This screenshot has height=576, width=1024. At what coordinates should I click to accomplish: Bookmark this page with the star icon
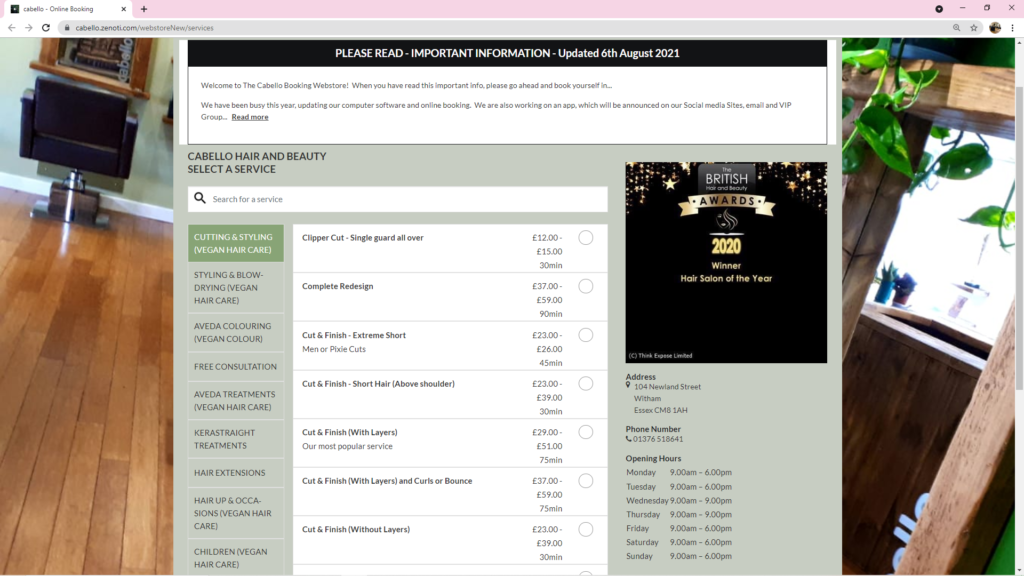pos(974,27)
